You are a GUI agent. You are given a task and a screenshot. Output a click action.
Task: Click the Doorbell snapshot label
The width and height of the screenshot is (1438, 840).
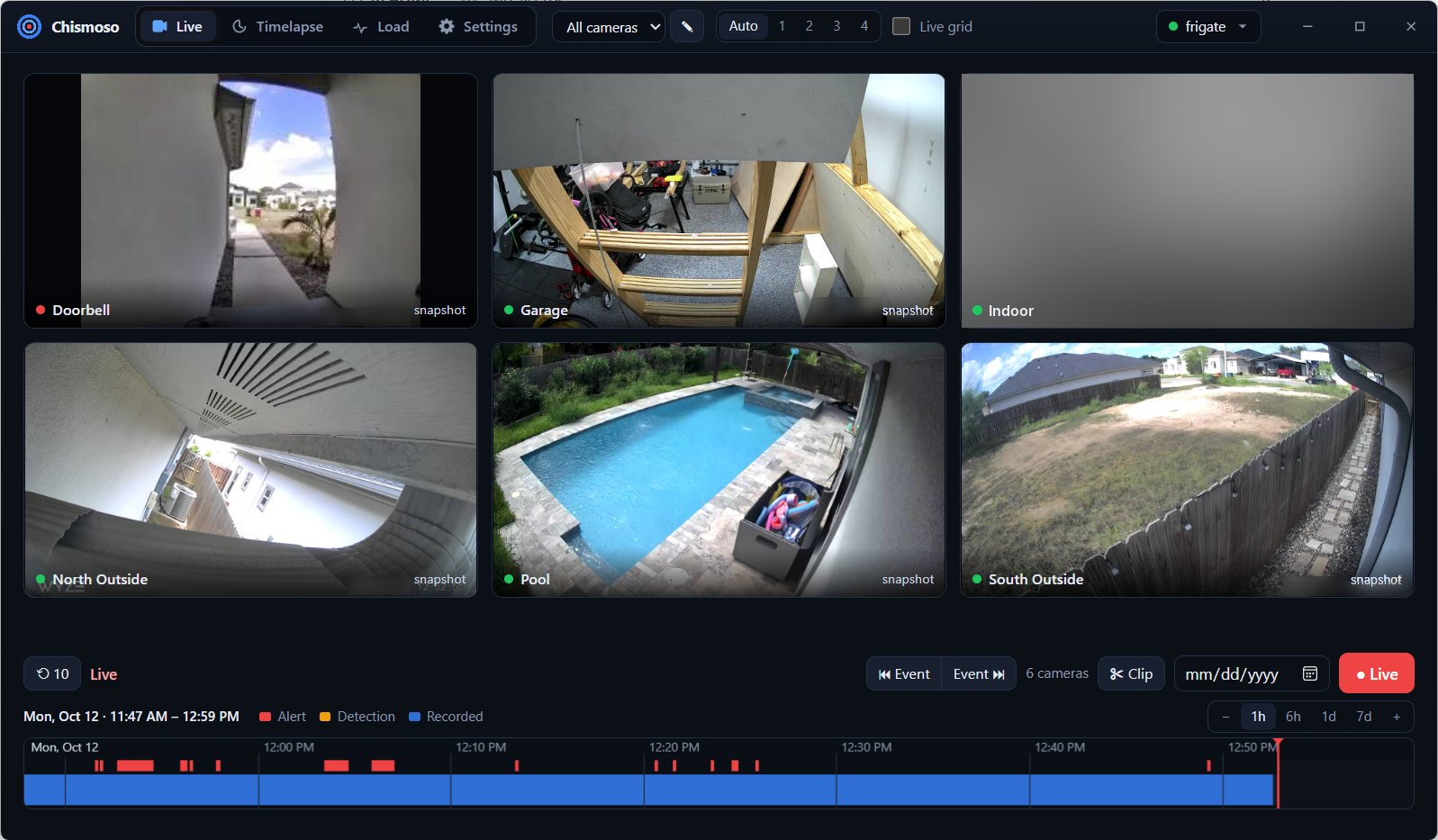coord(439,310)
